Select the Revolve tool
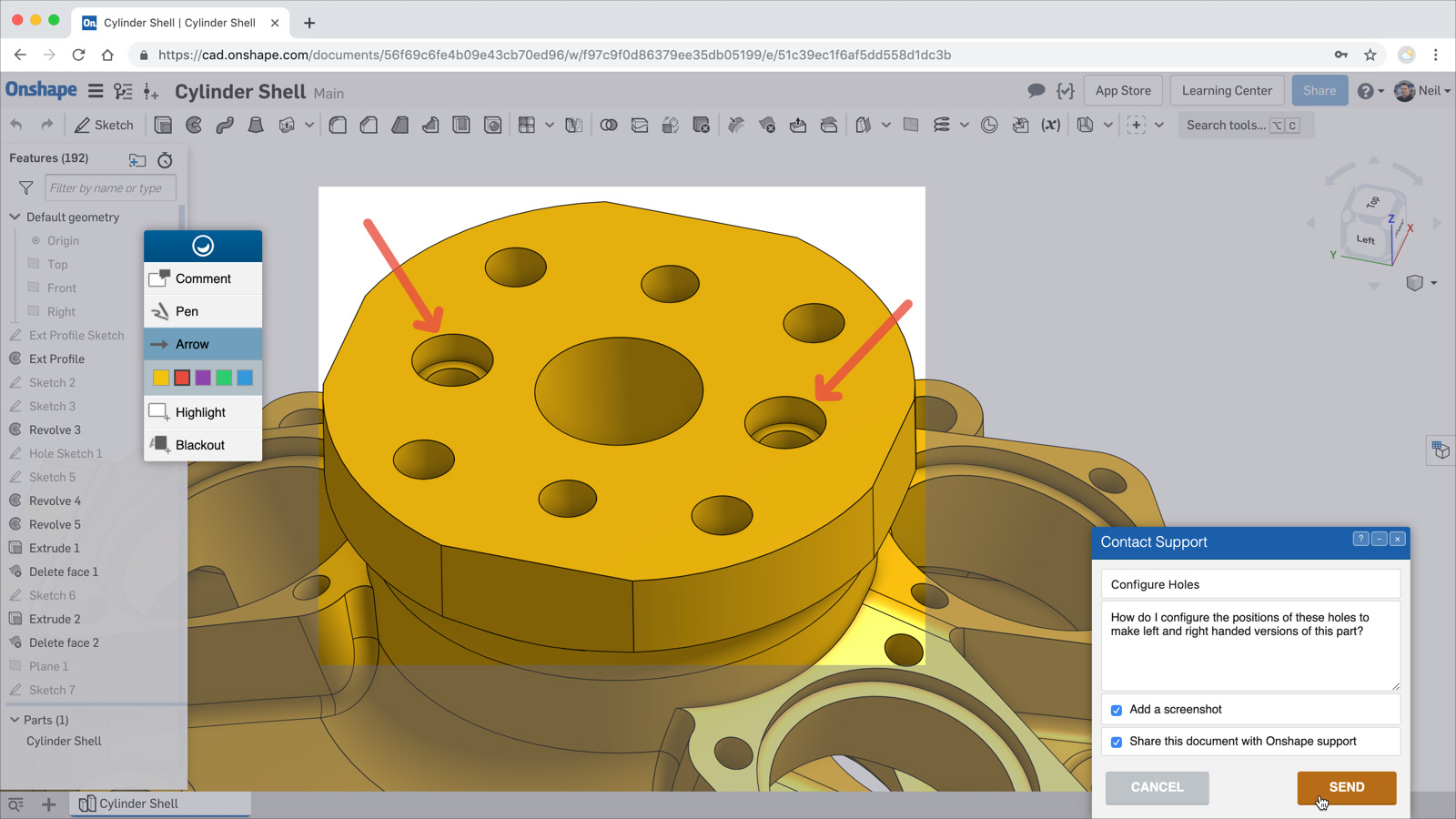The image size is (1456, 819). tap(193, 125)
